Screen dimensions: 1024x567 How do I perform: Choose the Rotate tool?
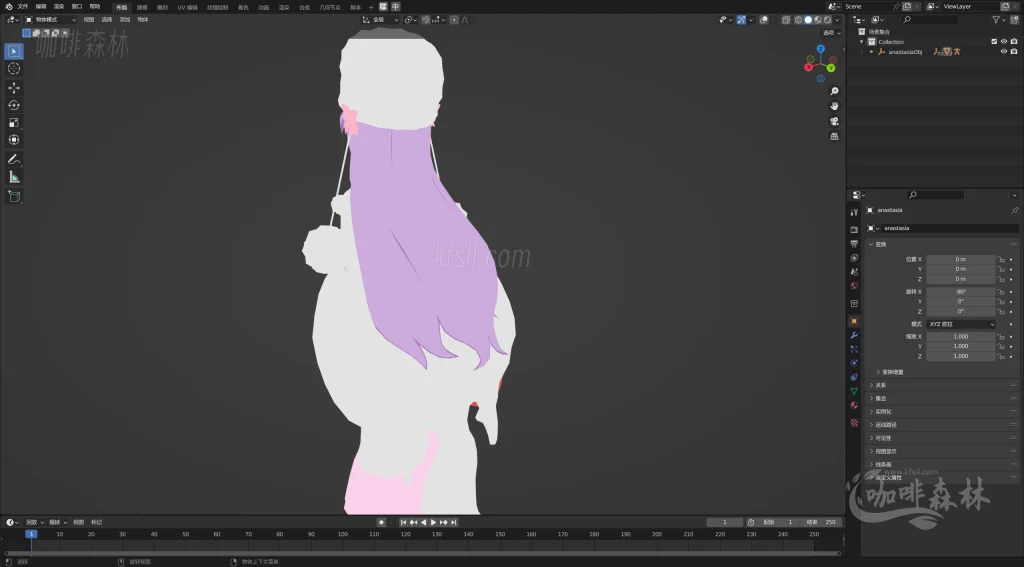[x=14, y=105]
